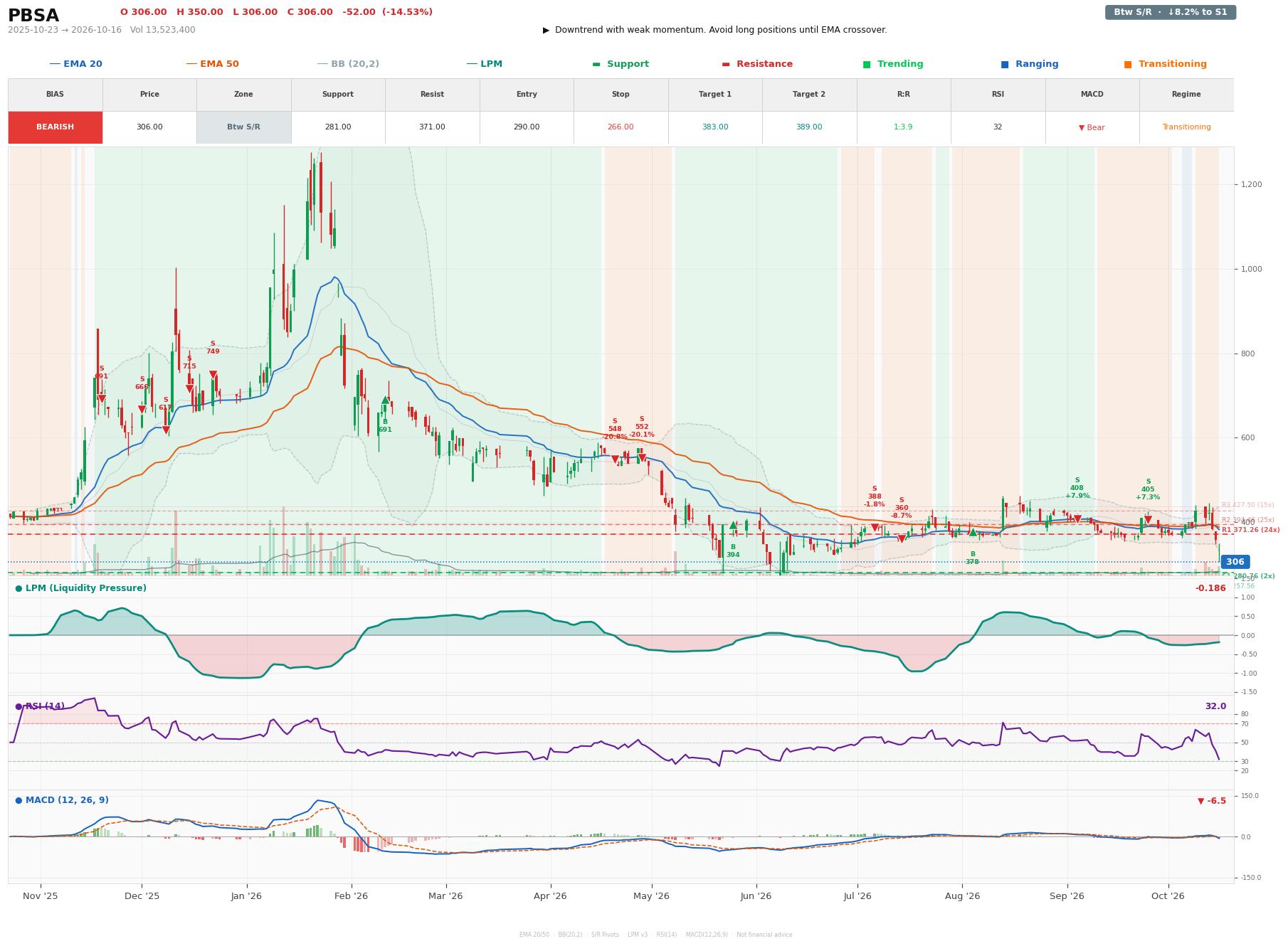Click the blue Ranging legend swatch
The width and height of the screenshot is (1288, 946).
pyautogui.click(x=1005, y=64)
